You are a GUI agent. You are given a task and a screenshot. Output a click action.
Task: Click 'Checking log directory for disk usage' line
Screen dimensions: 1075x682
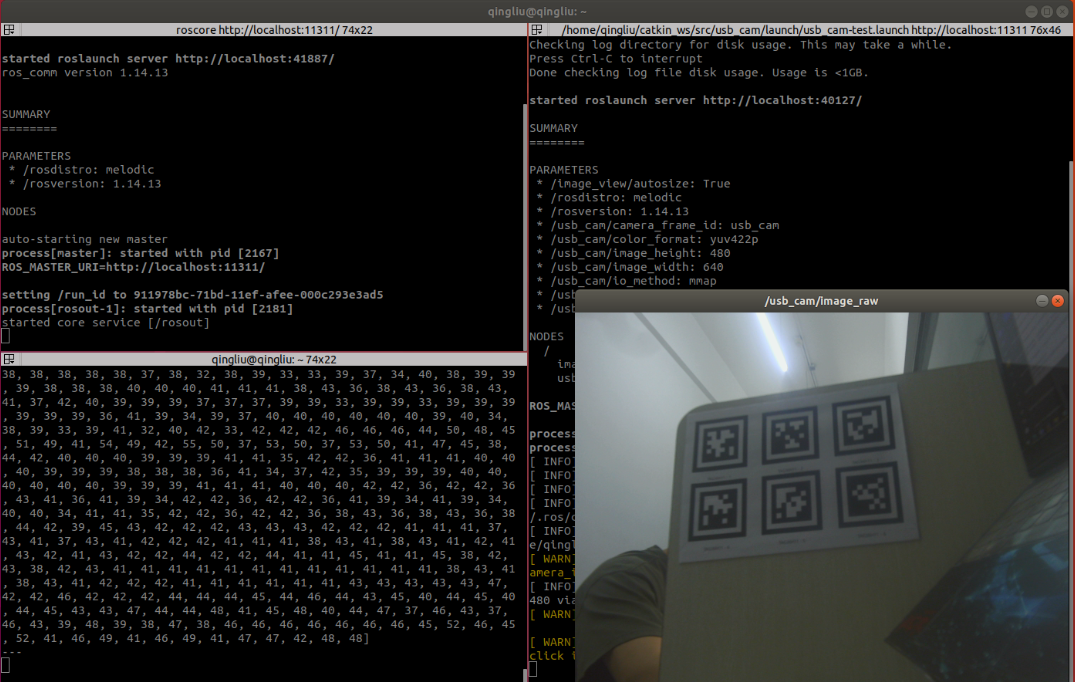tap(740, 45)
